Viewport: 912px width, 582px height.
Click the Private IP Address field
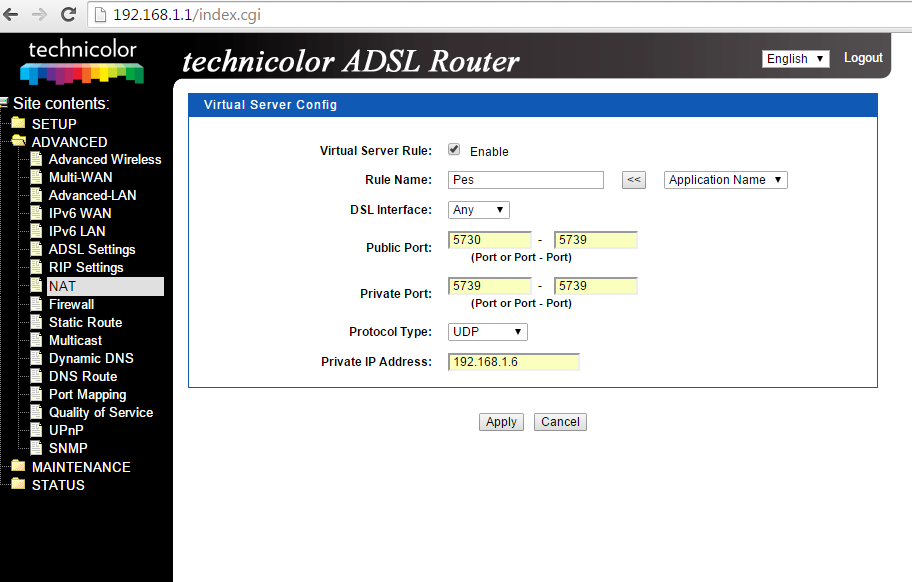pyautogui.click(x=514, y=362)
